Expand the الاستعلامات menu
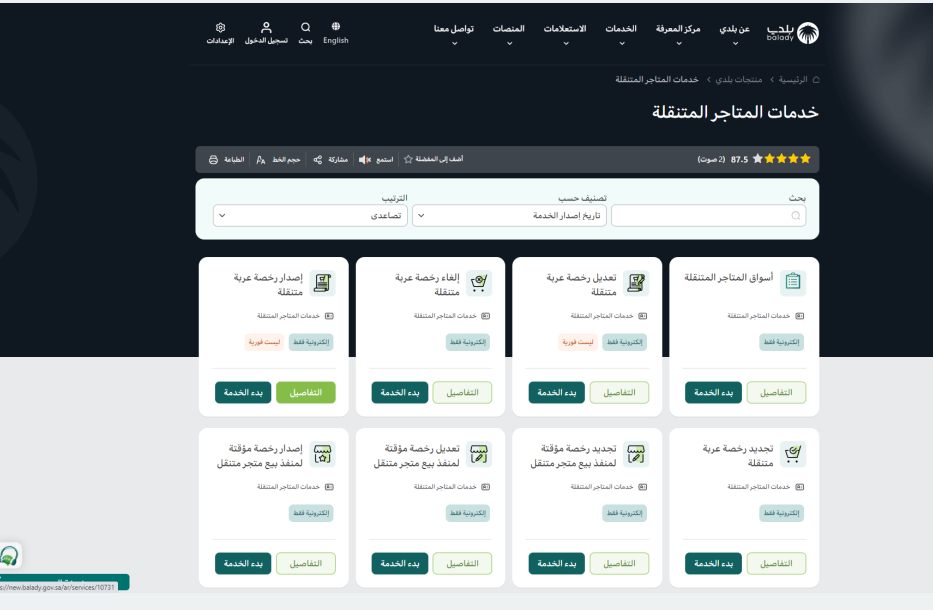 pos(565,35)
